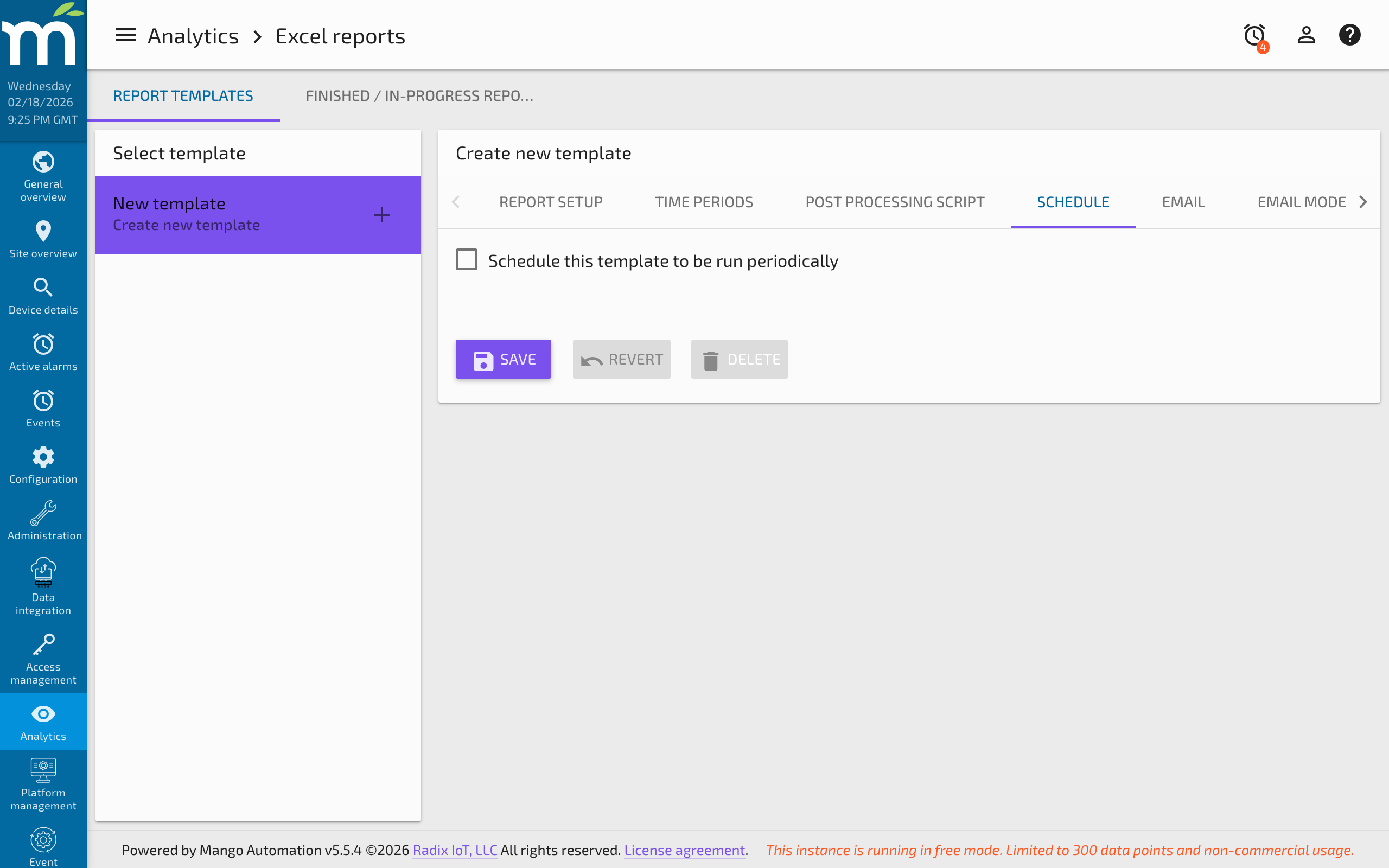Enable 'Schedule this template to be run periodically'
Image resolution: width=1389 pixels, height=868 pixels.
tap(467, 259)
